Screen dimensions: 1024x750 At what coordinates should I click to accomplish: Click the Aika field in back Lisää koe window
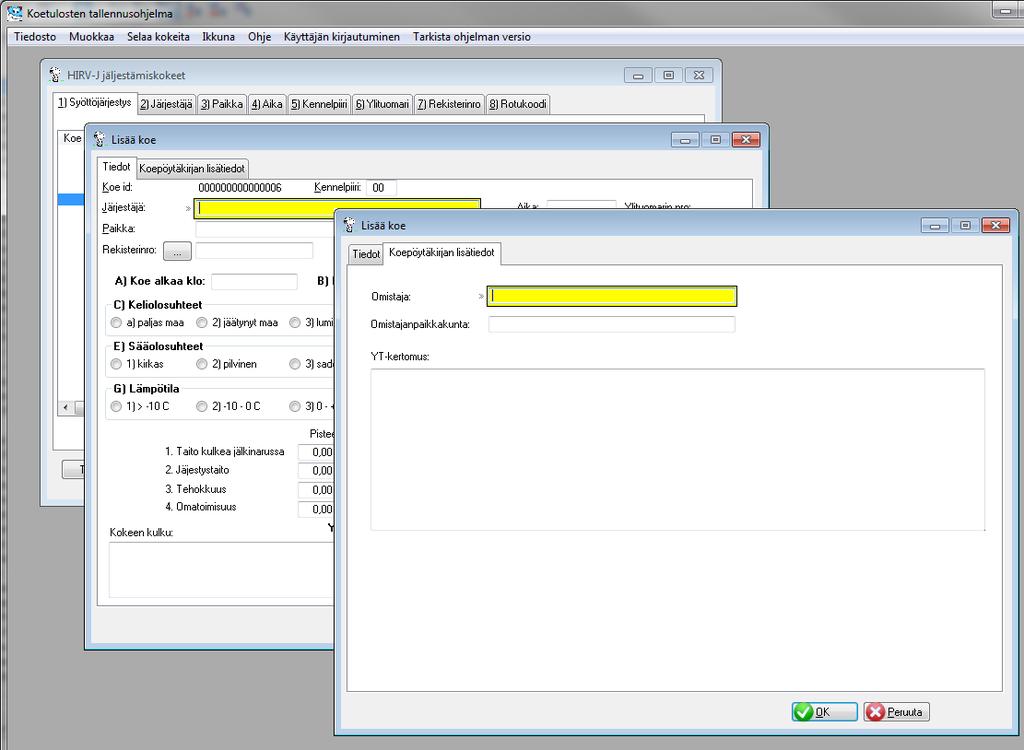(581, 204)
